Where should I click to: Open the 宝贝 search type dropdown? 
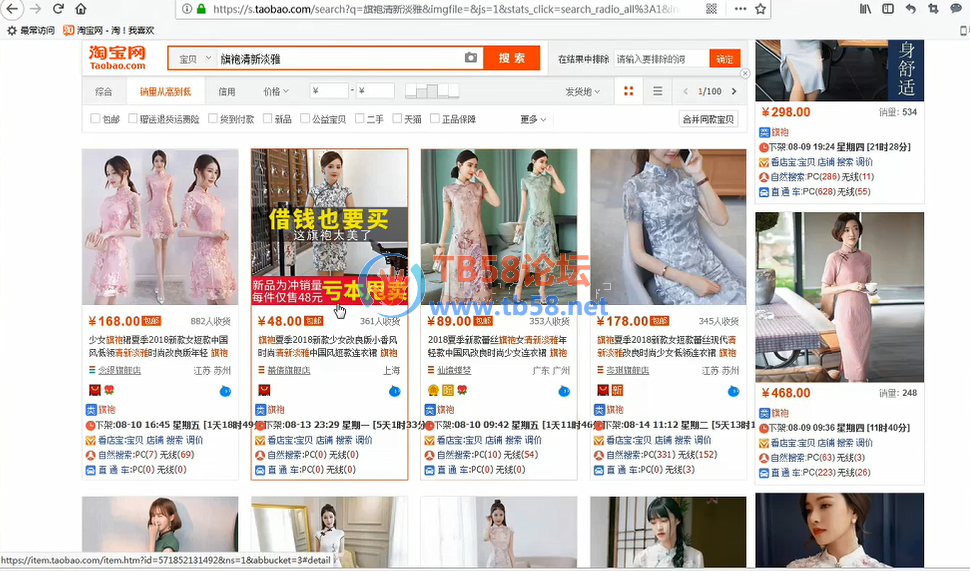[193, 58]
